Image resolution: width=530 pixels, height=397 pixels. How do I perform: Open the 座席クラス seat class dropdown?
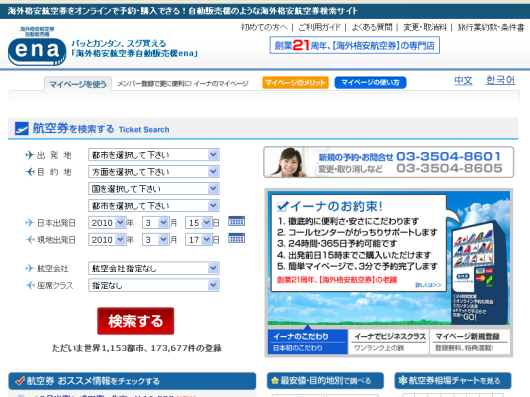click(x=154, y=285)
